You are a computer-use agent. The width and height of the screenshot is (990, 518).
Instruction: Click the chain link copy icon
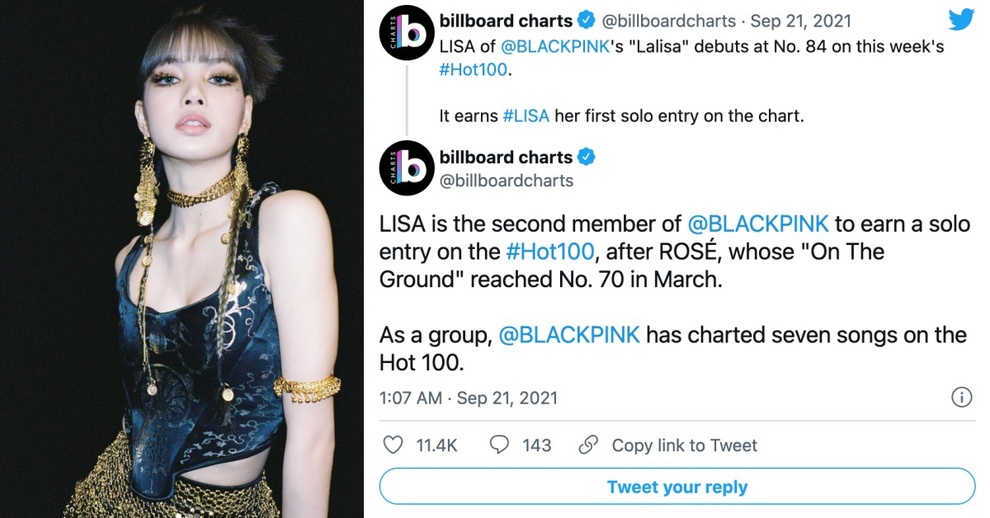(x=588, y=445)
